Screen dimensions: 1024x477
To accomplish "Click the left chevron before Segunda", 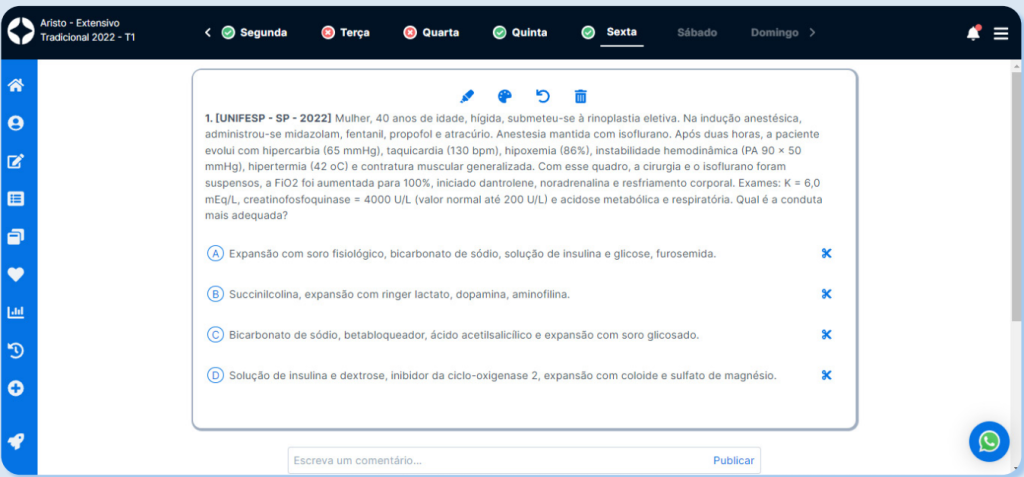I will [208, 33].
